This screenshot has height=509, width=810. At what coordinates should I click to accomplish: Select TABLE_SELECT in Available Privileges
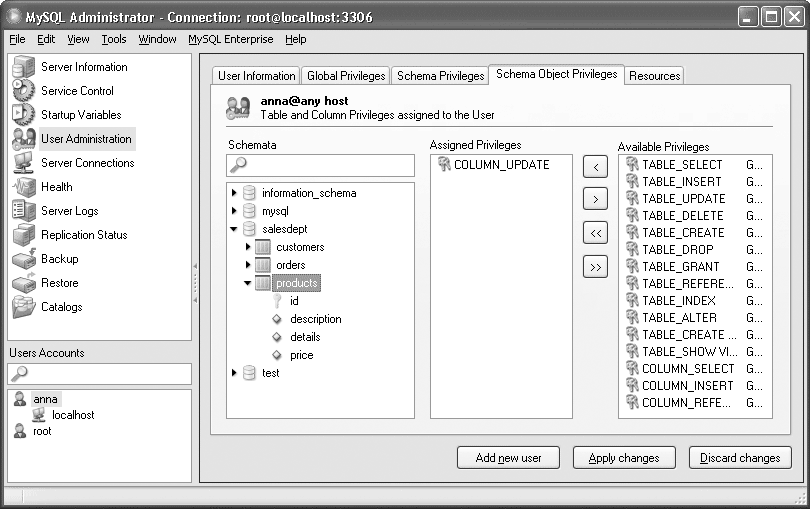coord(681,164)
